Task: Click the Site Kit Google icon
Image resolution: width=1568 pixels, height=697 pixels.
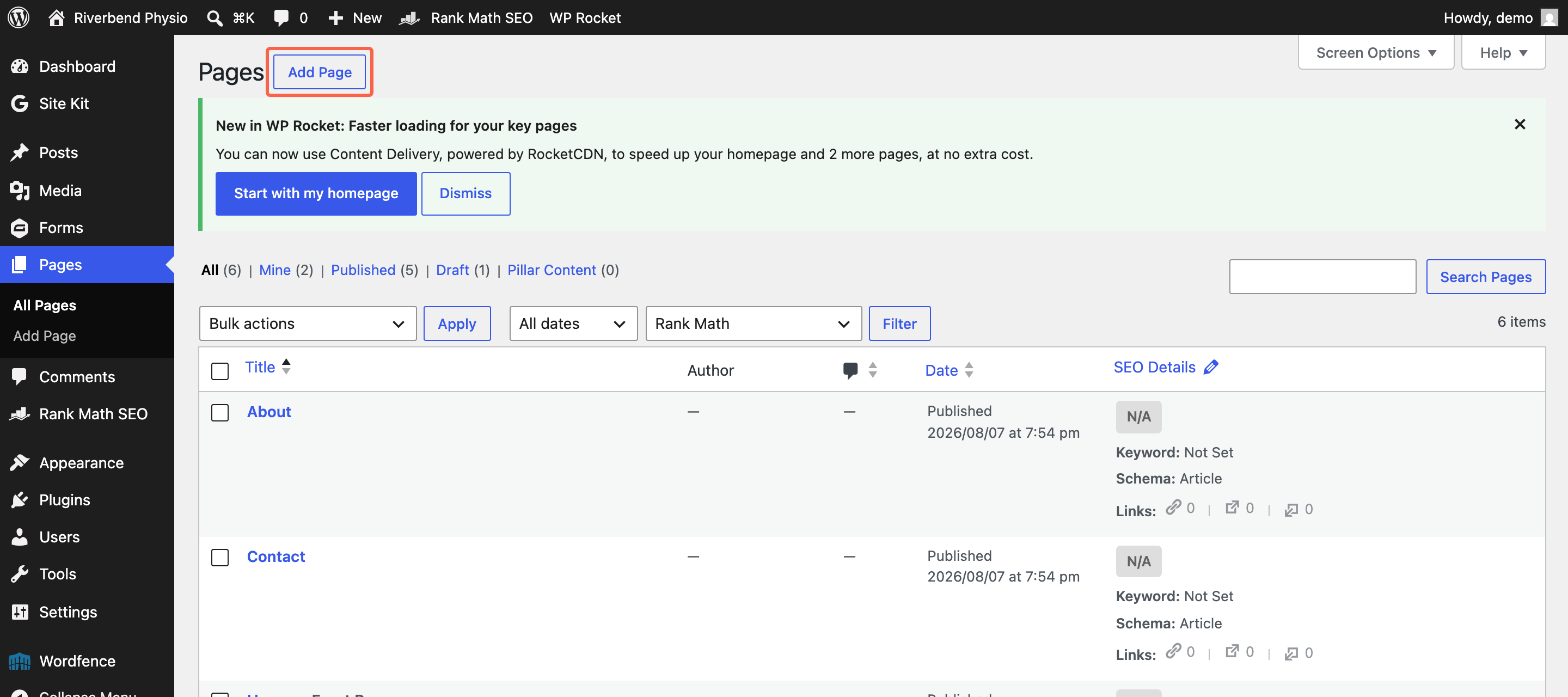Action: click(20, 103)
